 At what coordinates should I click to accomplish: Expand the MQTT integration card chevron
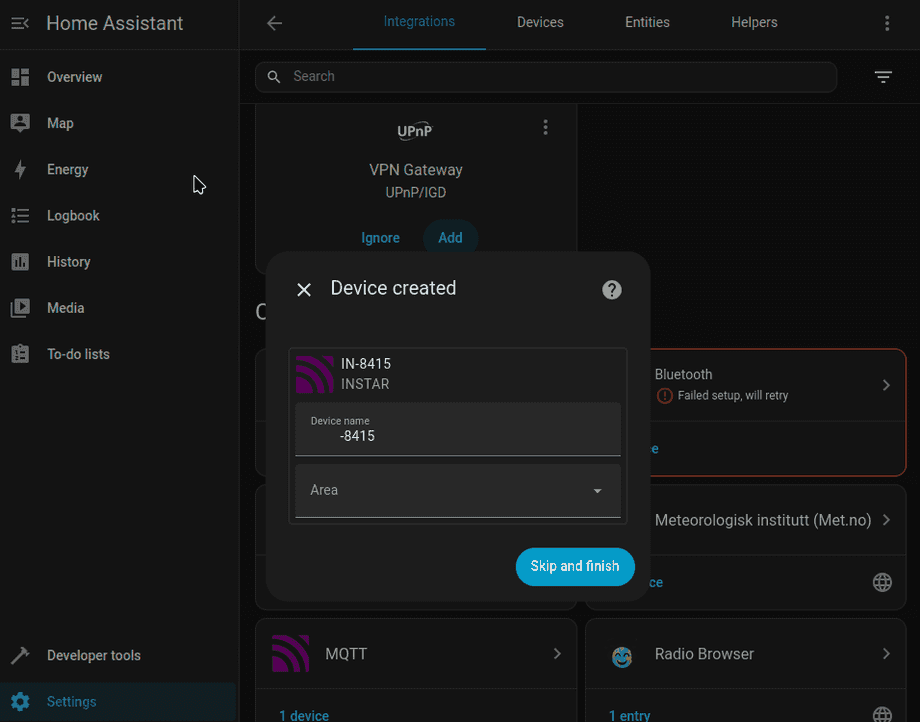coord(557,654)
